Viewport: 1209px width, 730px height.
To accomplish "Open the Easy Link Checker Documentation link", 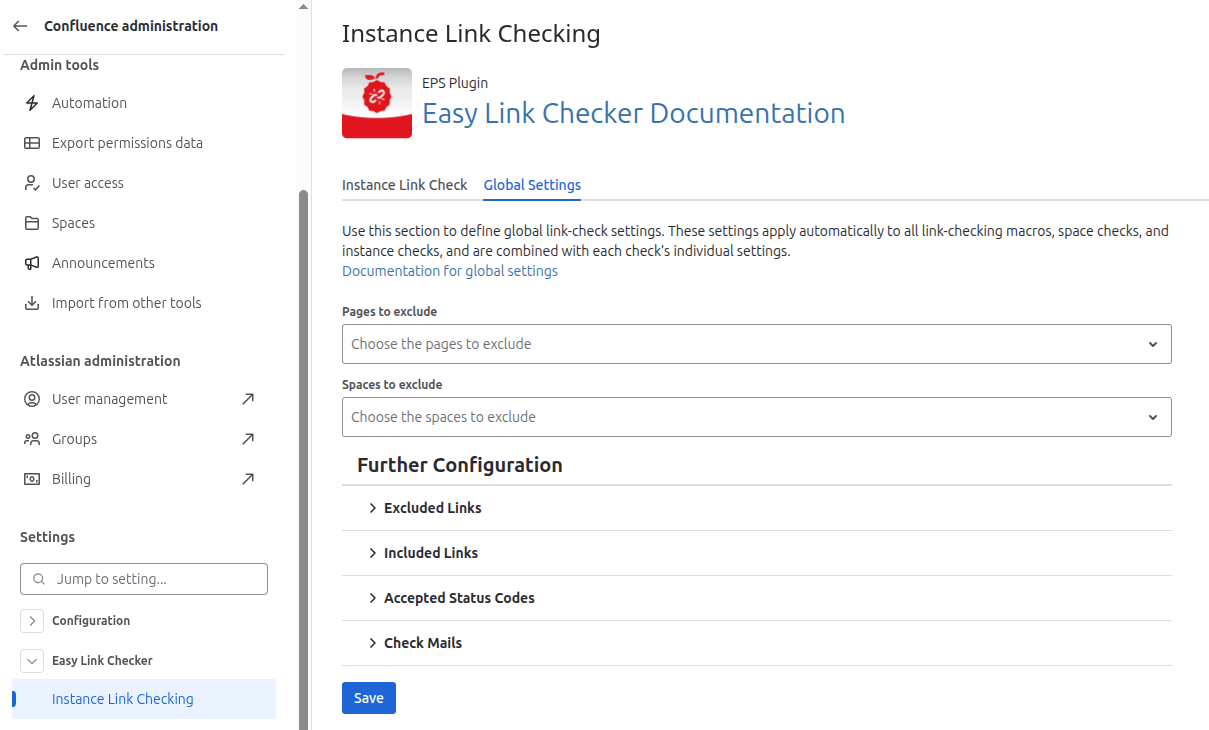I will [633, 113].
